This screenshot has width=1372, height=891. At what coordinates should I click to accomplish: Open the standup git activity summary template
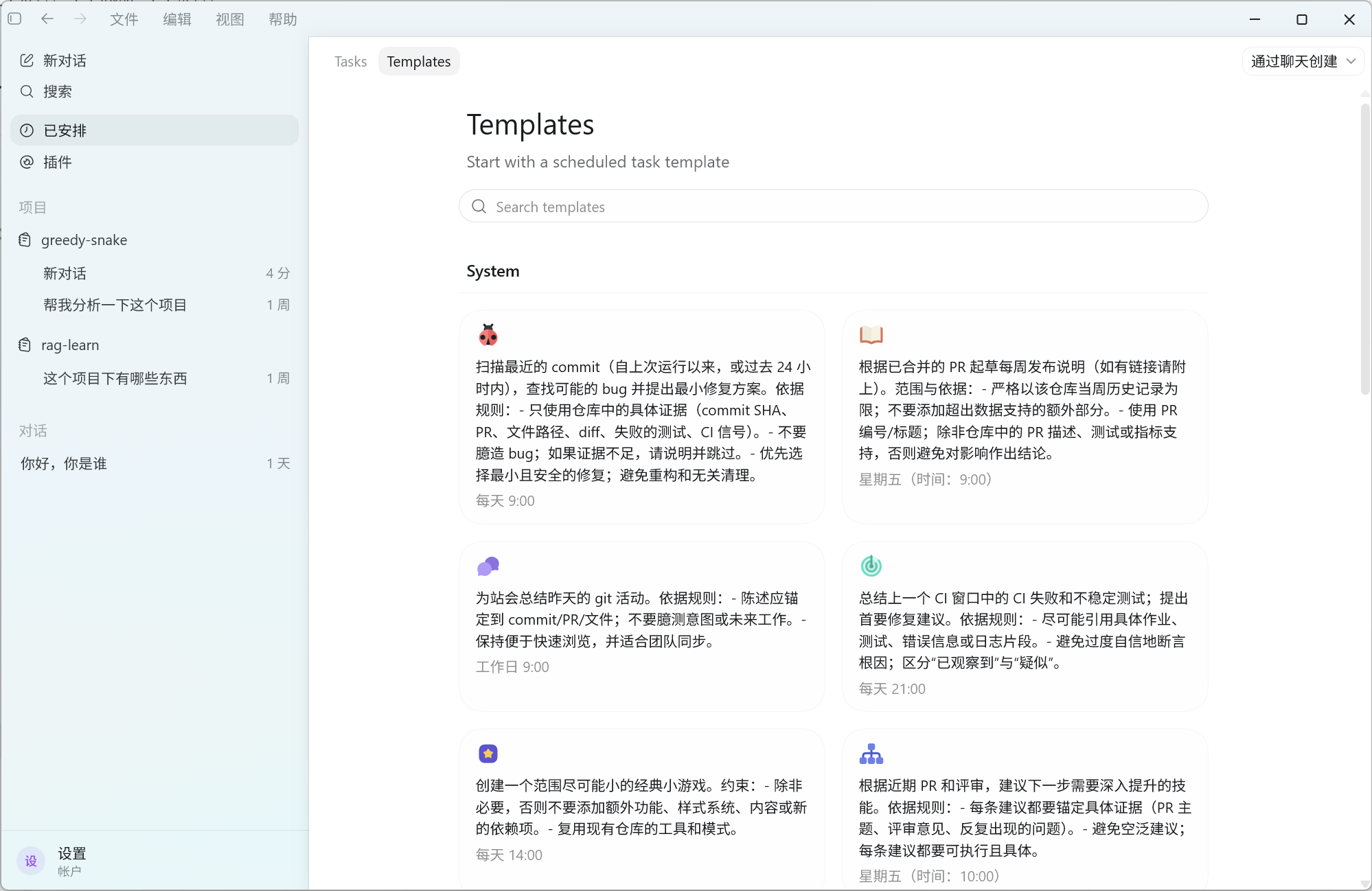[642, 626]
